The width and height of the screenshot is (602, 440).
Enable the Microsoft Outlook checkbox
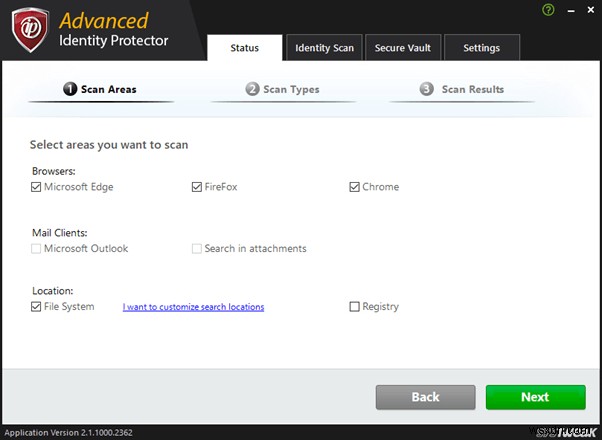(x=36, y=249)
